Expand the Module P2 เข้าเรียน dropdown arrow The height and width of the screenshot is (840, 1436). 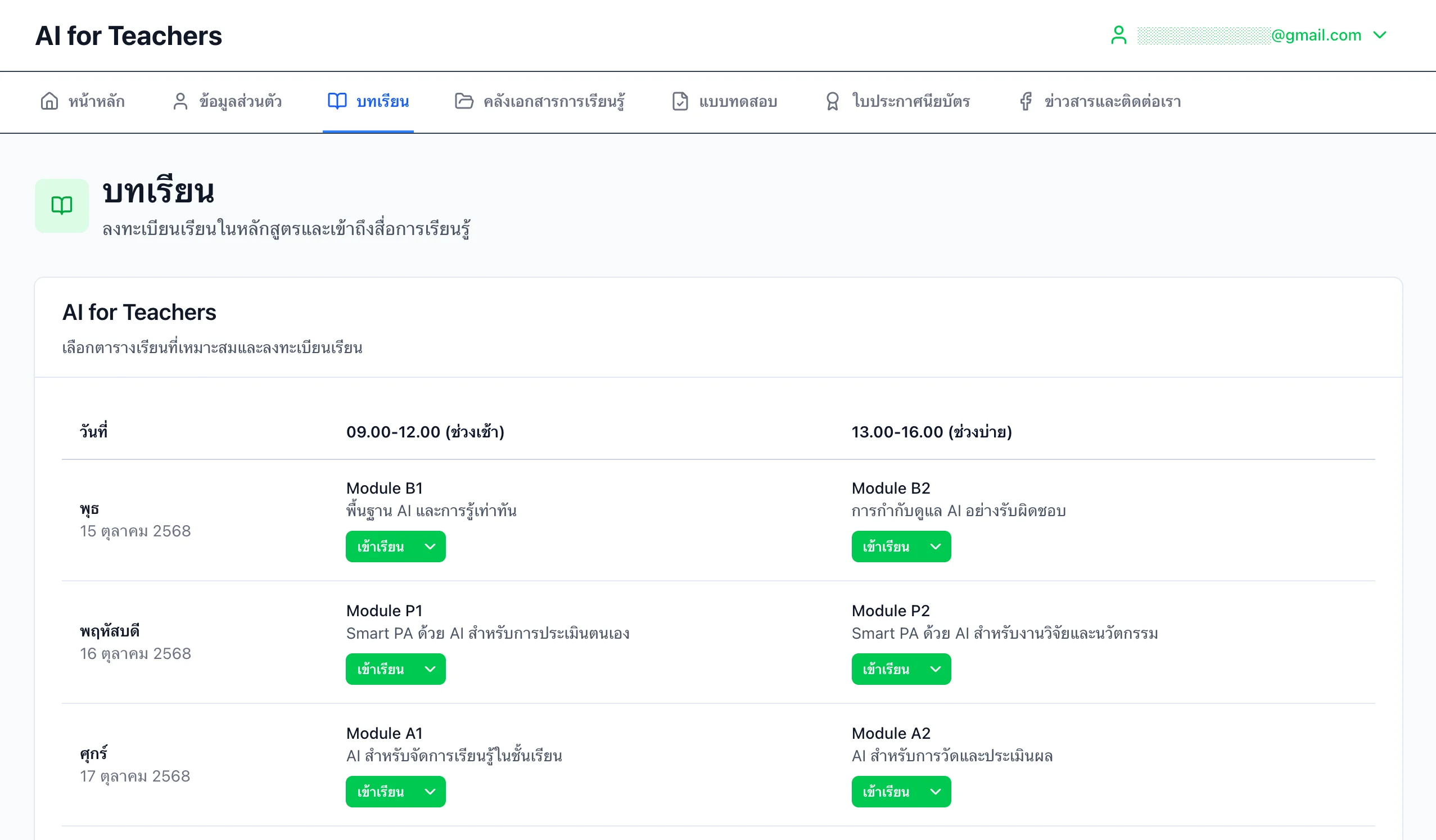(935, 669)
